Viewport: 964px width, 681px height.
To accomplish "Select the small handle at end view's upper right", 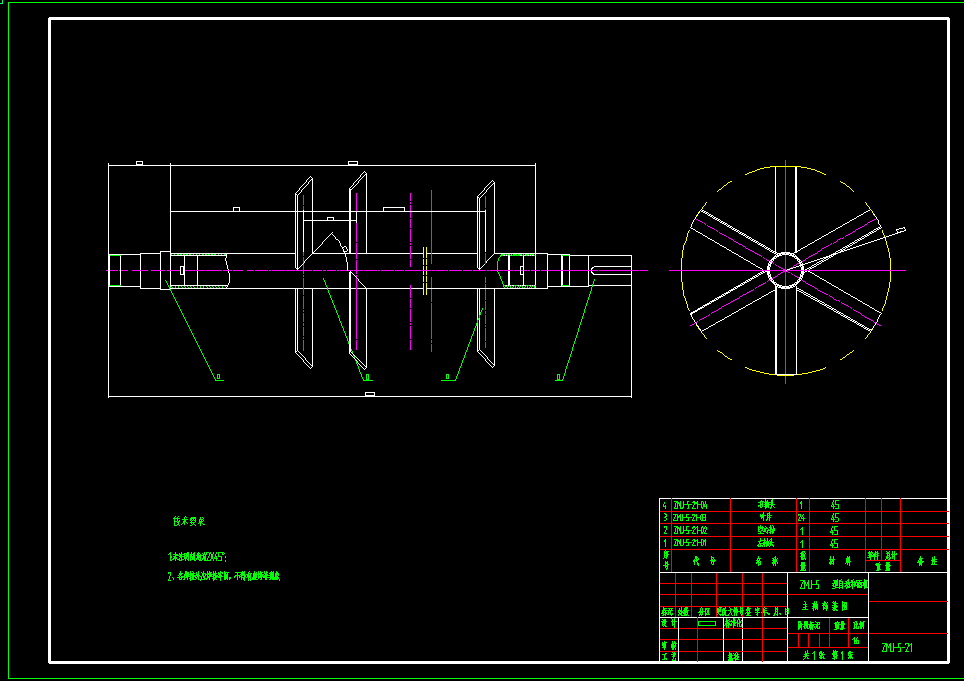I will click(901, 230).
